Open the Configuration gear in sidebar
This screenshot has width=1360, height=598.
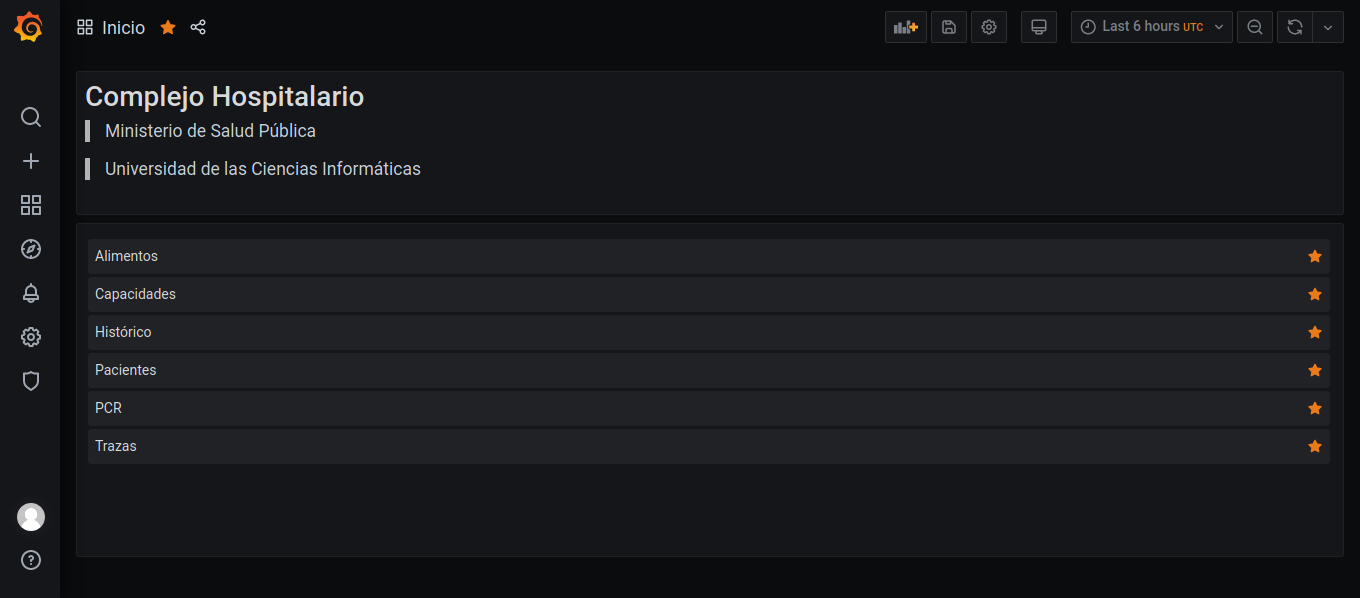31,337
